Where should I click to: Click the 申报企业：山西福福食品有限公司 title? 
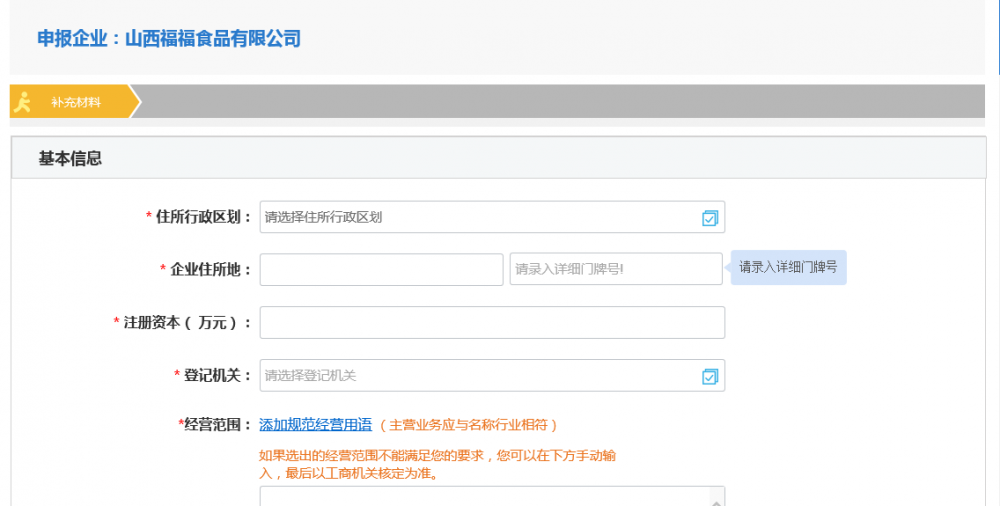pos(169,38)
